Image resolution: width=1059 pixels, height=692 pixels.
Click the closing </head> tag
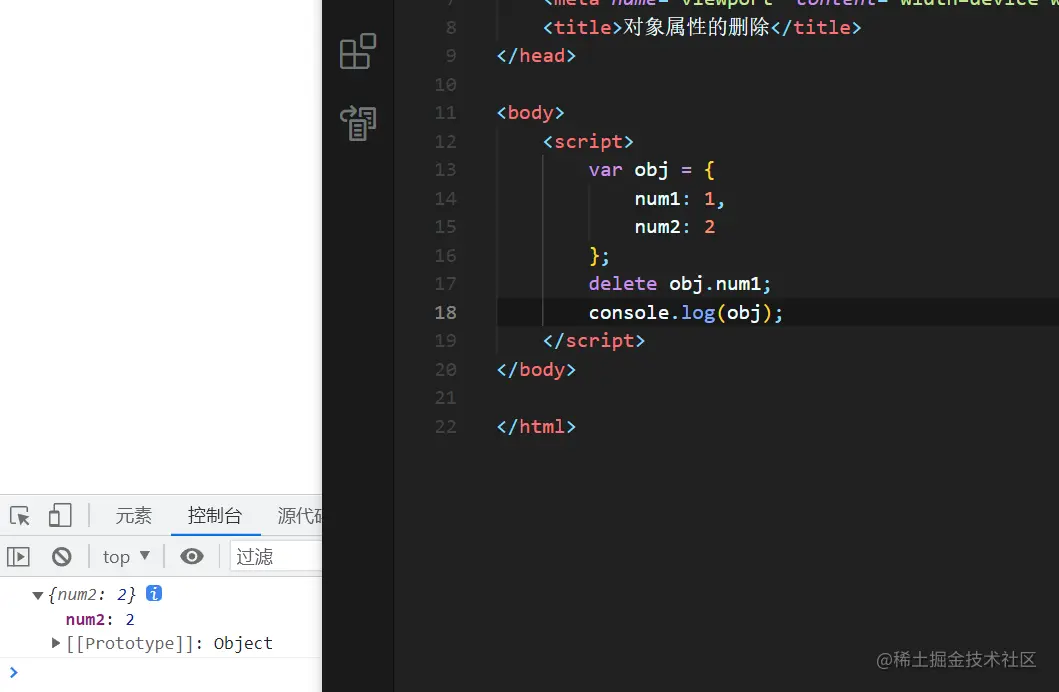click(x=536, y=55)
